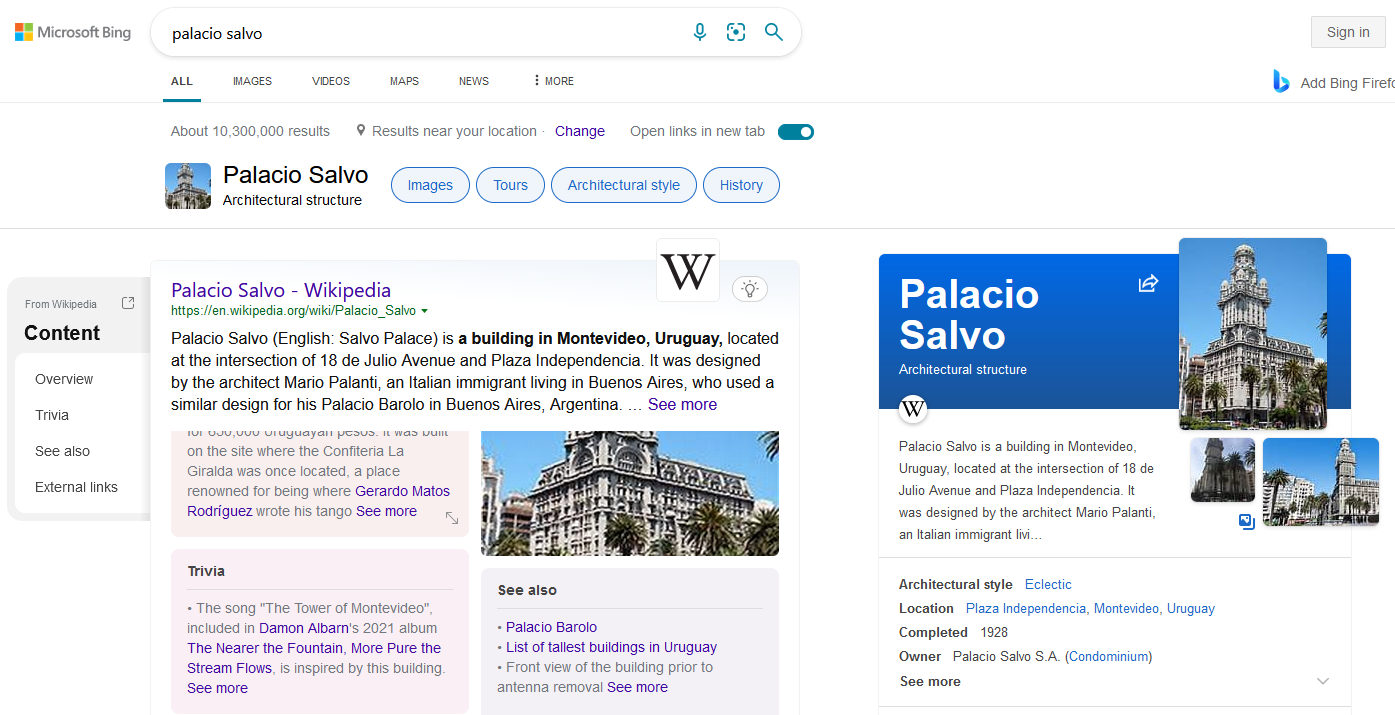Open the small Palacio Salvo header thumbnail

tap(188, 186)
